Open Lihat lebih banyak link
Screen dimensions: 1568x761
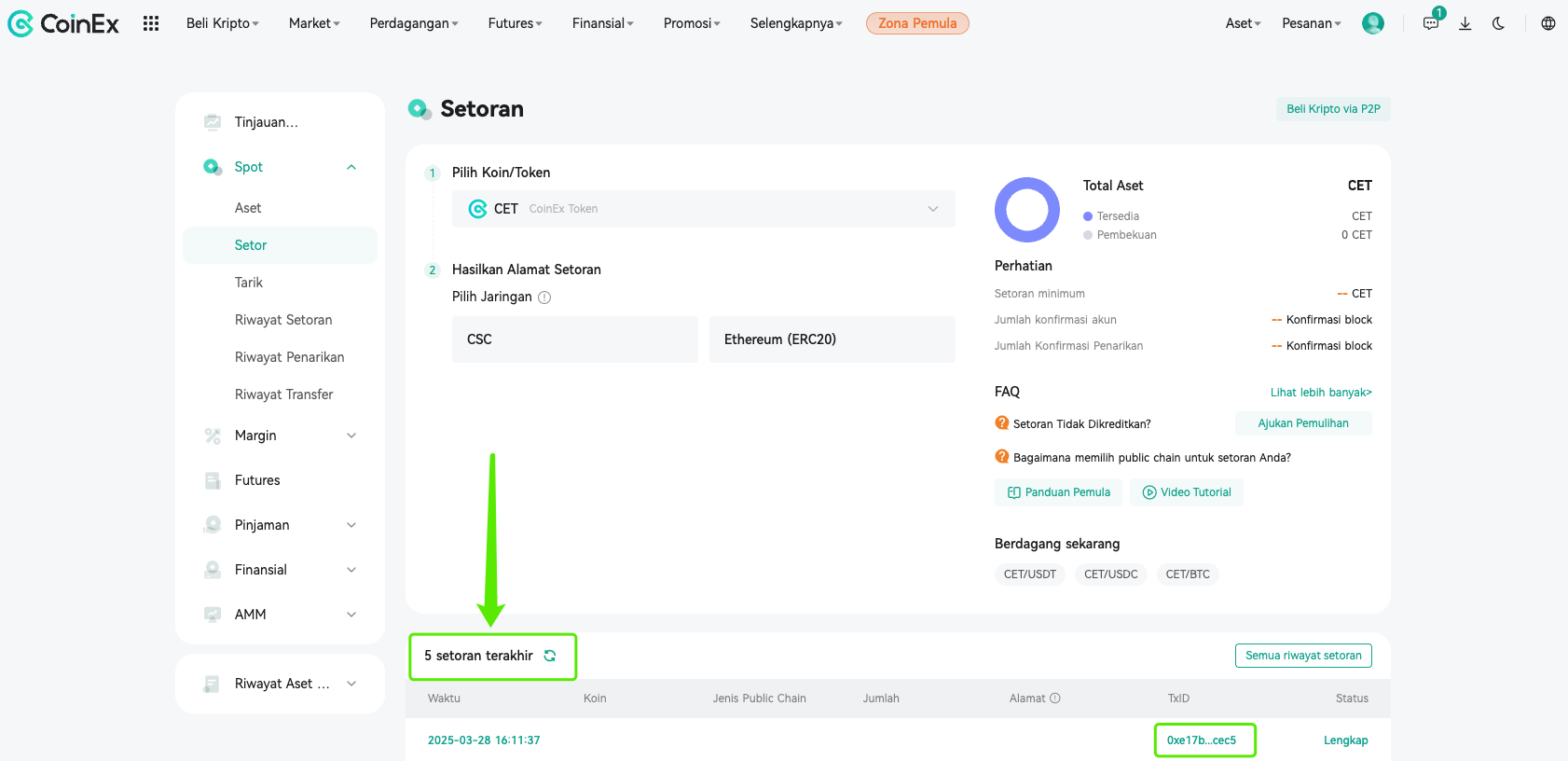pyautogui.click(x=1321, y=393)
